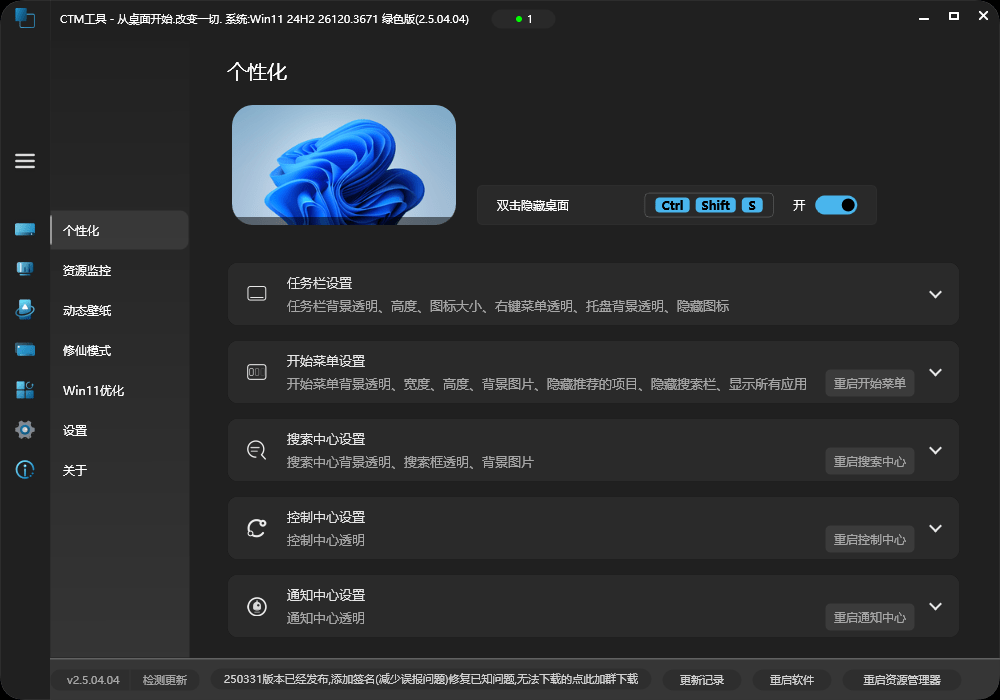Click the taskbar settings 任务栏设置 icon
The width and height of the screenshot is (1000, 700).
click(257, 294)
